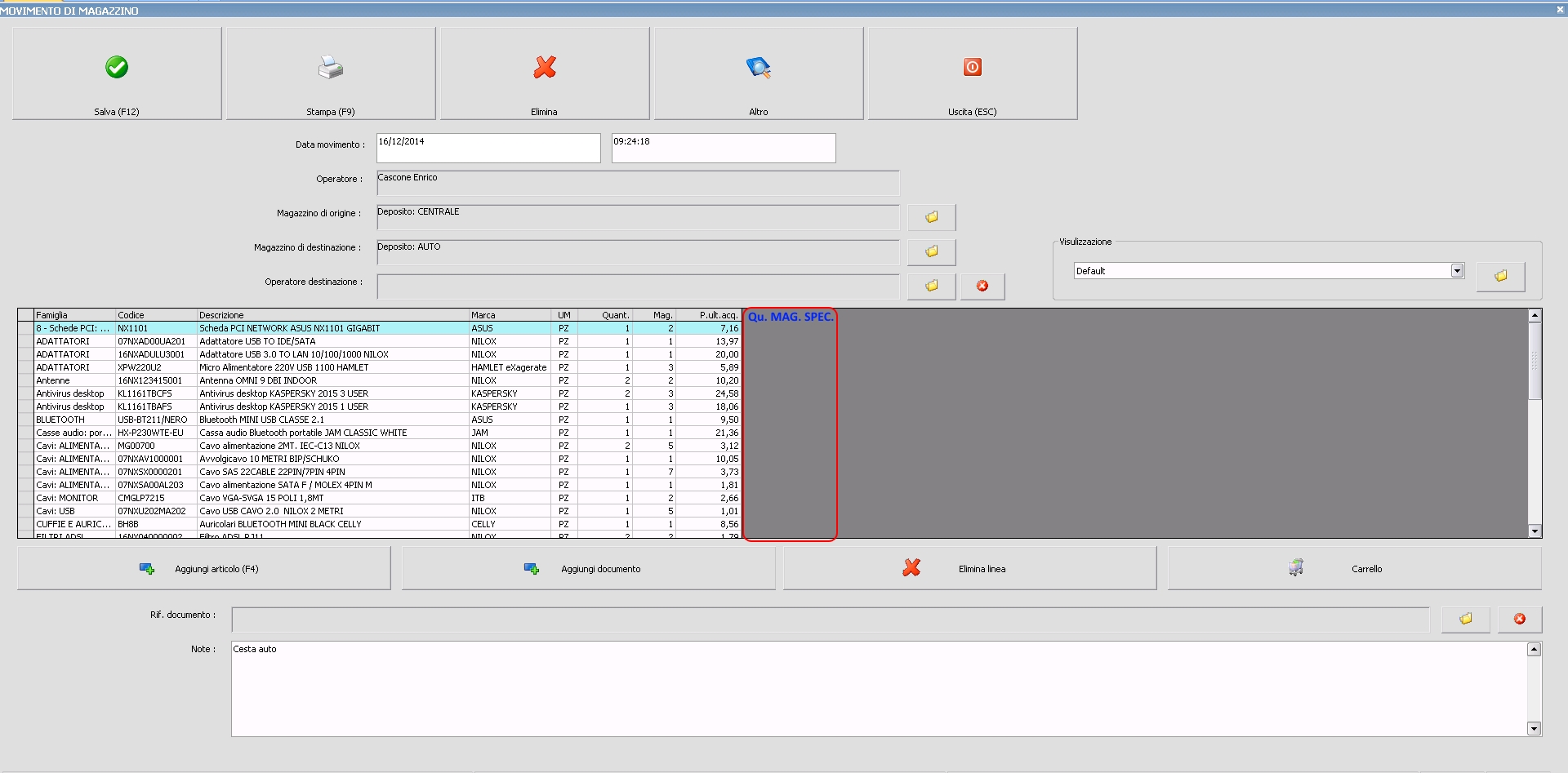
Task: Close the Movimento di magazzino window
Action: pos(1560,10)
